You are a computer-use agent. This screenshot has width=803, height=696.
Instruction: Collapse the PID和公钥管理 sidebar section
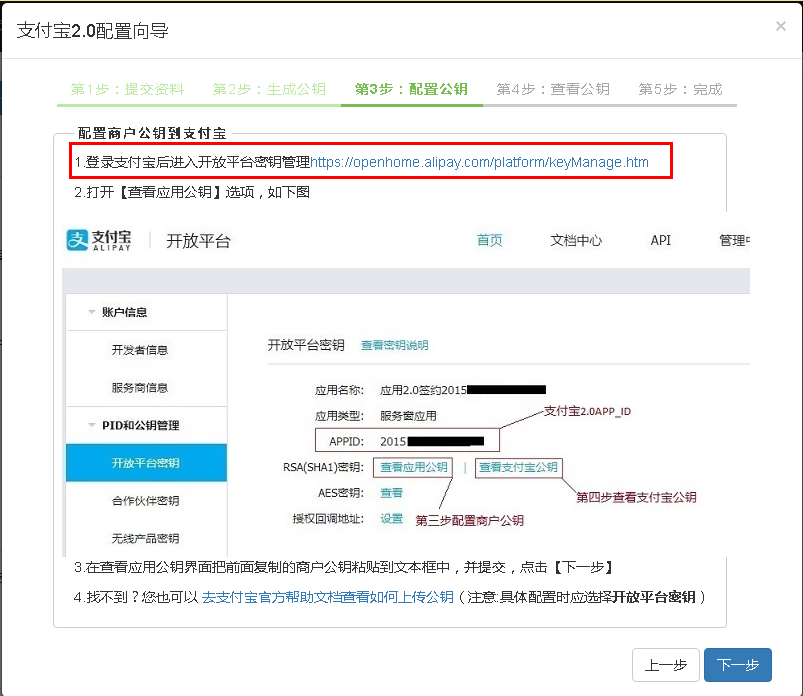click(140, 425)
